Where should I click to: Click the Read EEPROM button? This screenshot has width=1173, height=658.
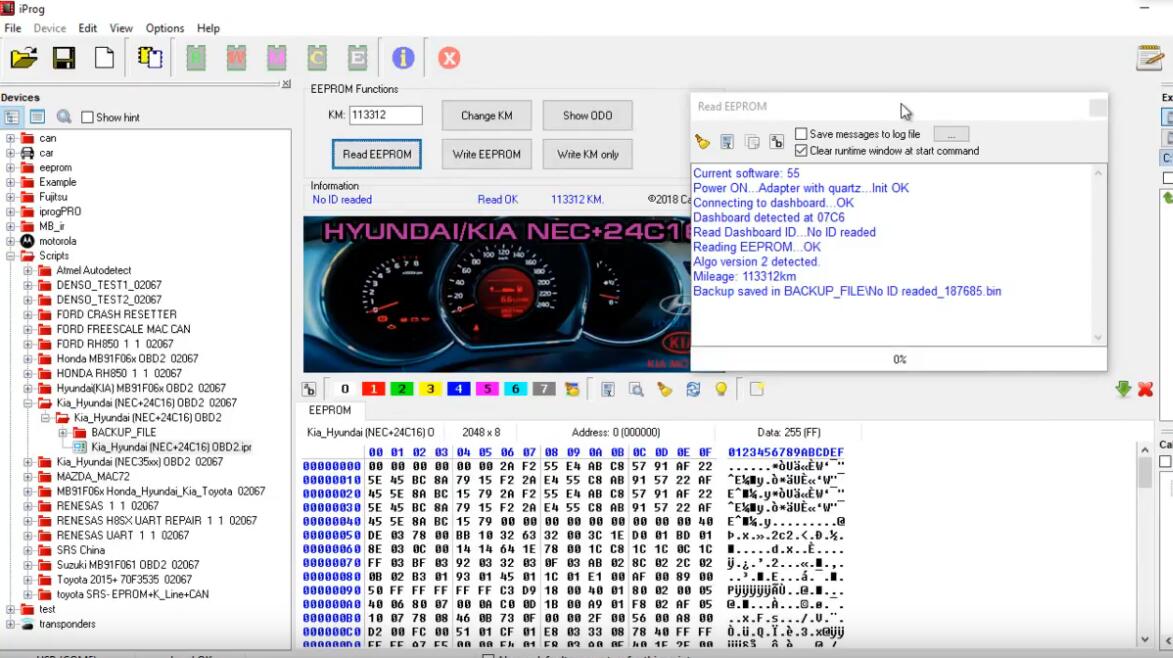click(377, 154)
